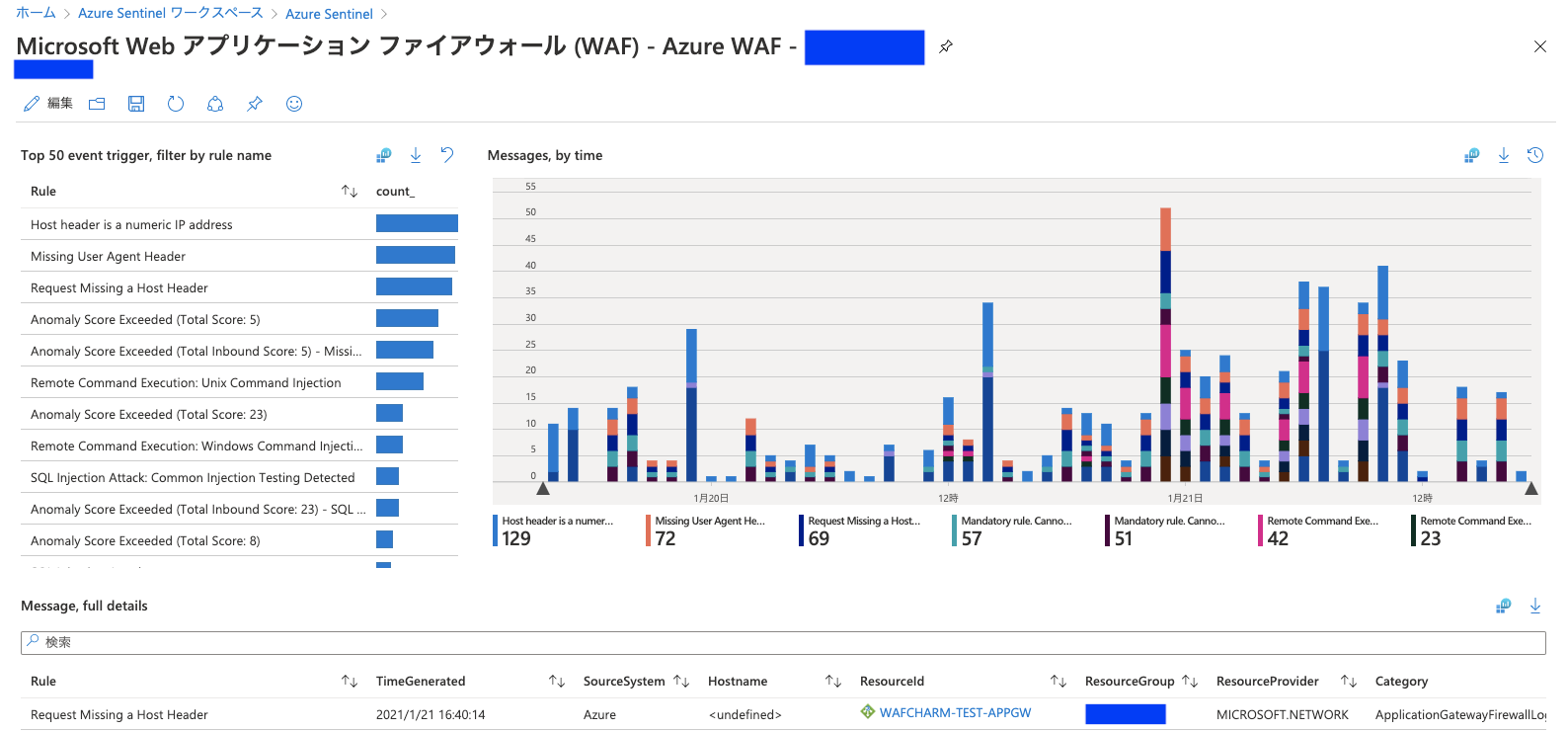Click the tallest chart bar near 1月21日
The width and height of the screenshot is (1568, 731).
pos(1165,345)
